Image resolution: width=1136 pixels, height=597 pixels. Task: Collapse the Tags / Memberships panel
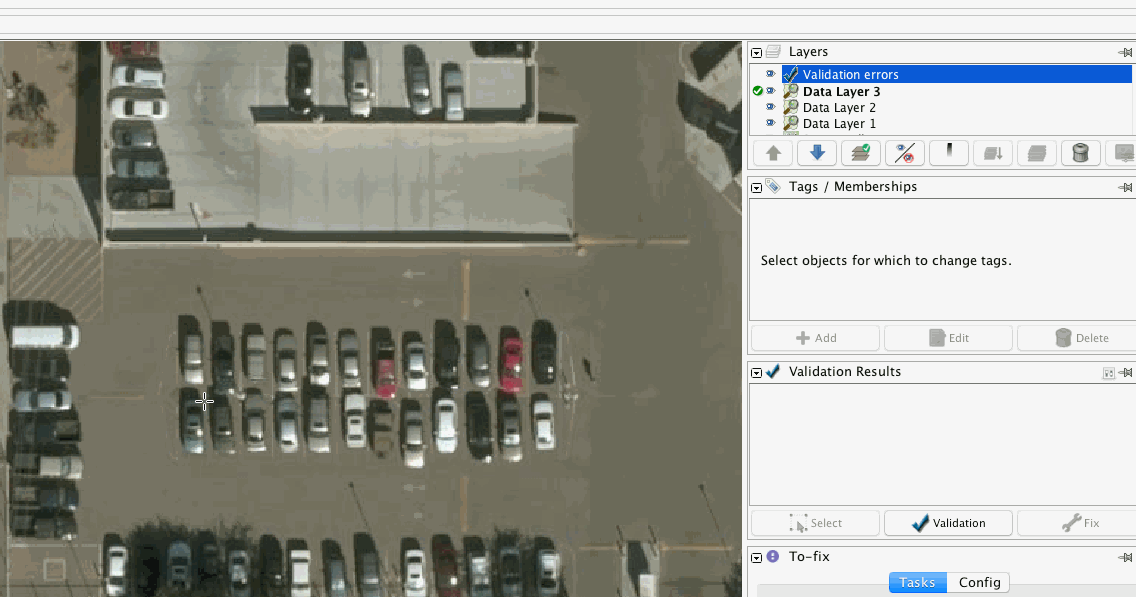pyautogui.click(x=756, y=187)
